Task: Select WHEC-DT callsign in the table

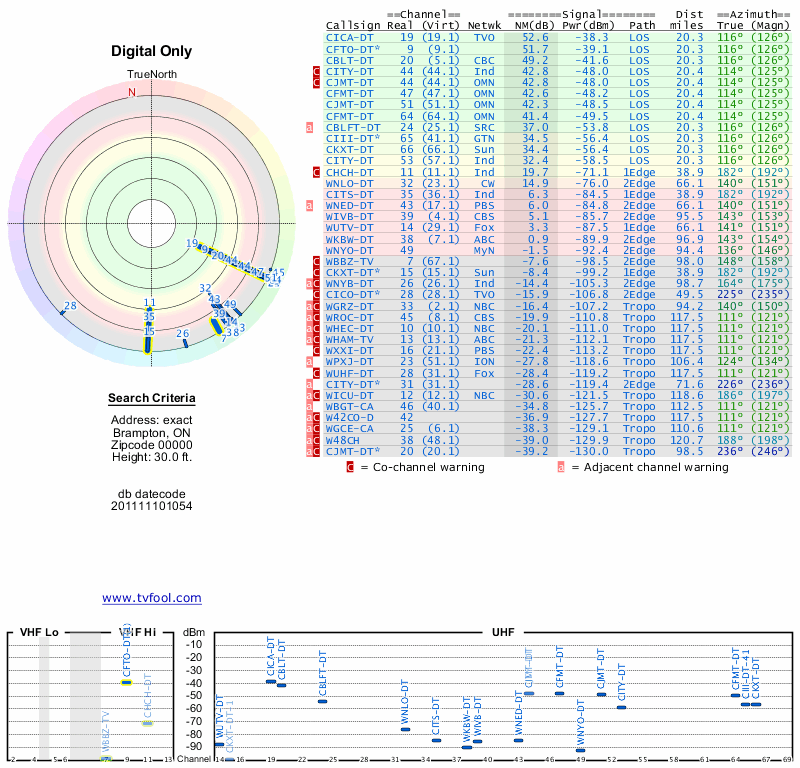Action: (x=349, y=329)
